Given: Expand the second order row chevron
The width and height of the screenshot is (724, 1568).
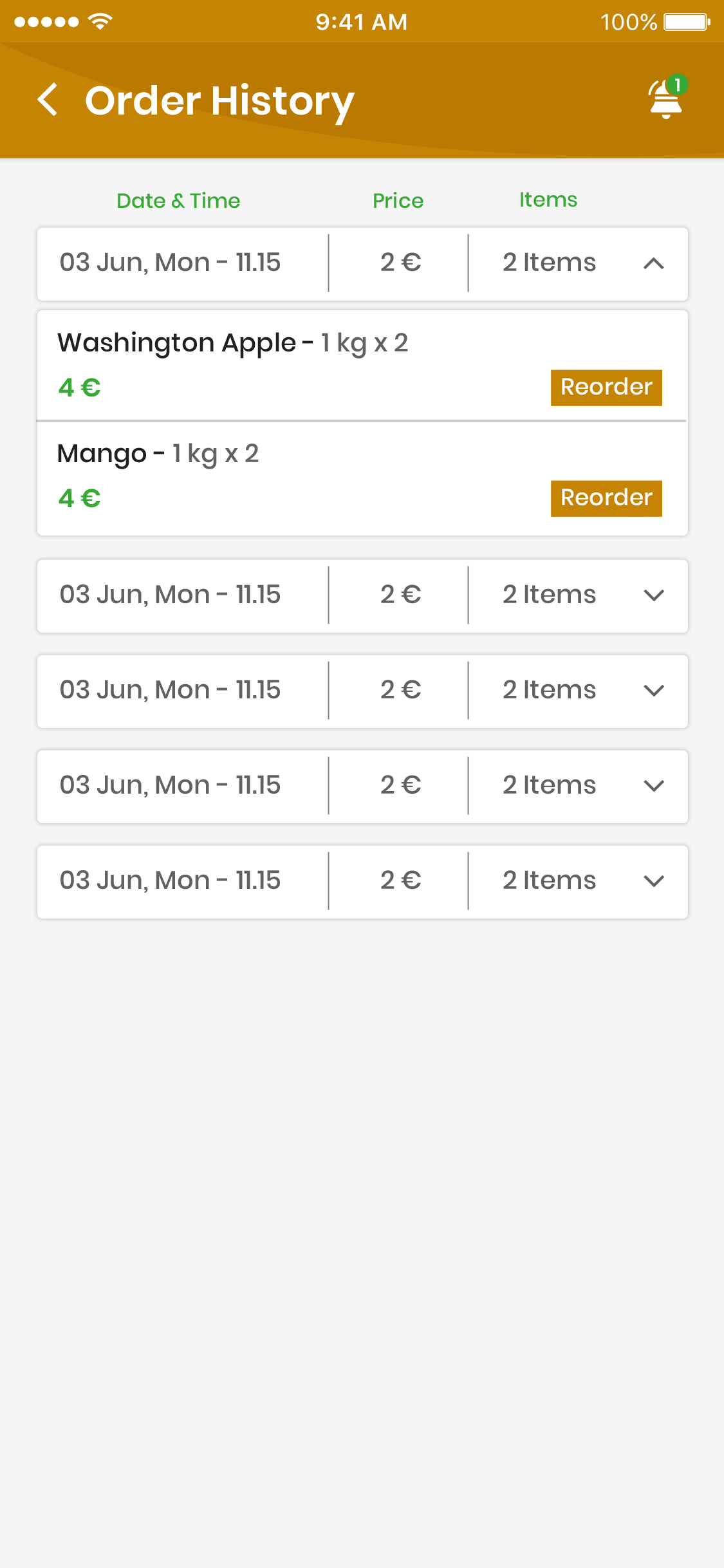Looking at the screenshot, I should 653,595.
